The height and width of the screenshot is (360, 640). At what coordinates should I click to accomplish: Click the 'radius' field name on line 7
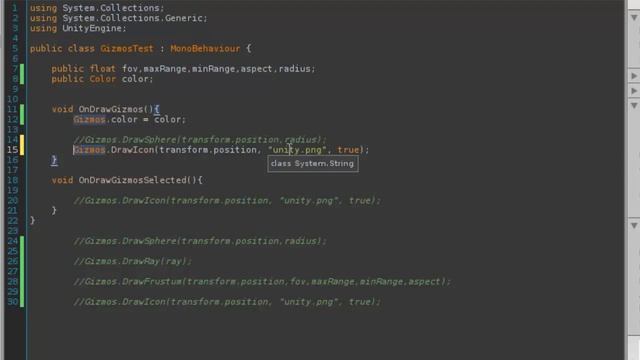click(x=294, y=69)
